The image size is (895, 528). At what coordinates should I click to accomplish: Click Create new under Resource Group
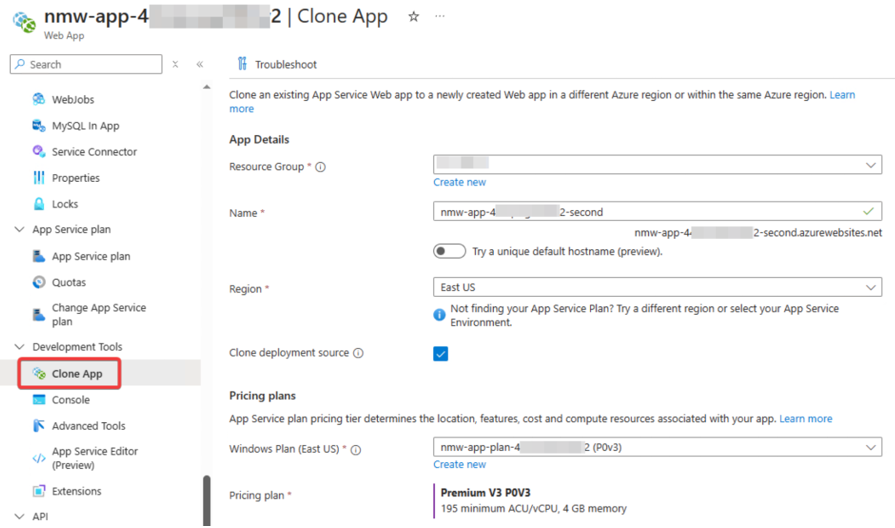coord(459,182)
